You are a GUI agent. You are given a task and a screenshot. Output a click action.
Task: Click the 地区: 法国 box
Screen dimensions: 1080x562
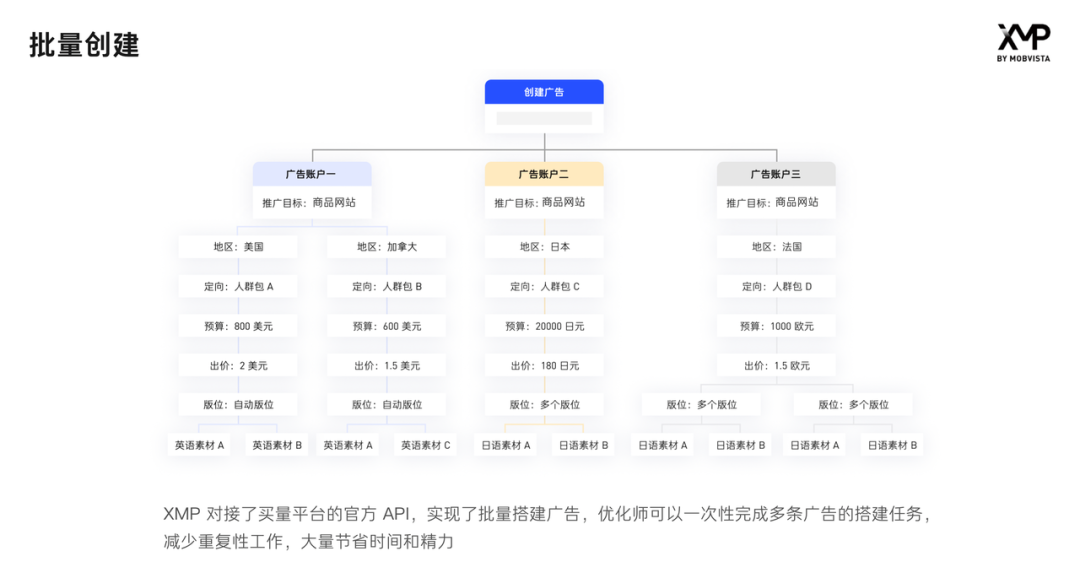[x=776, y=247]
